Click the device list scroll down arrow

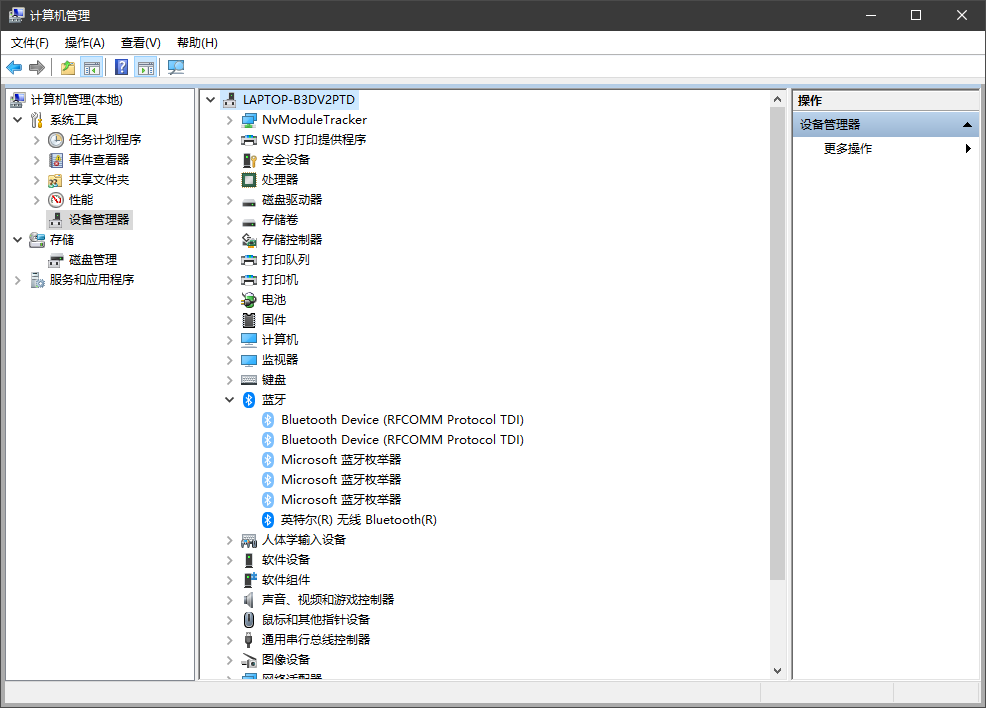coord(777,671)
